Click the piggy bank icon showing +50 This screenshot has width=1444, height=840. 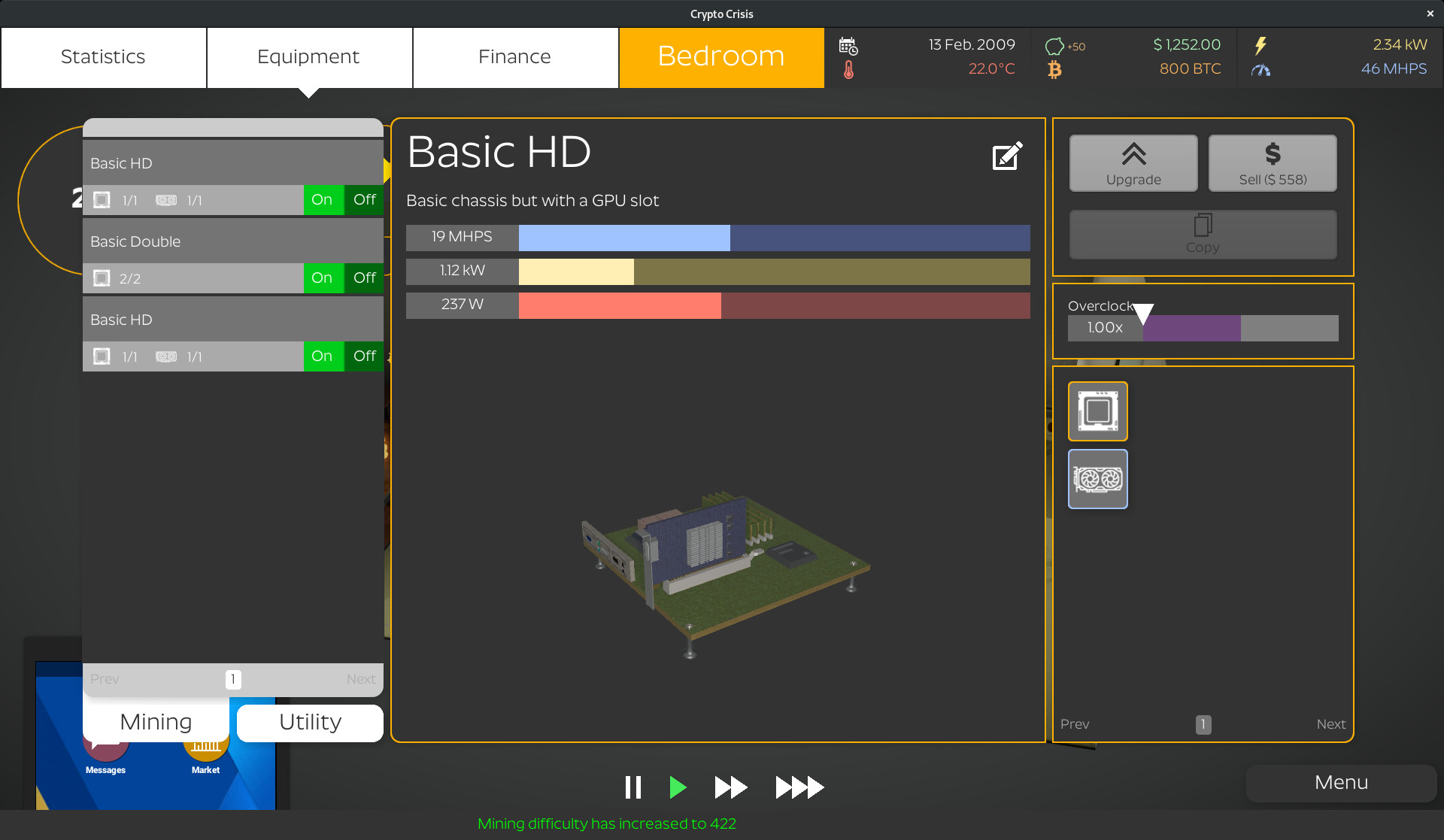(x=1056, y=45)
